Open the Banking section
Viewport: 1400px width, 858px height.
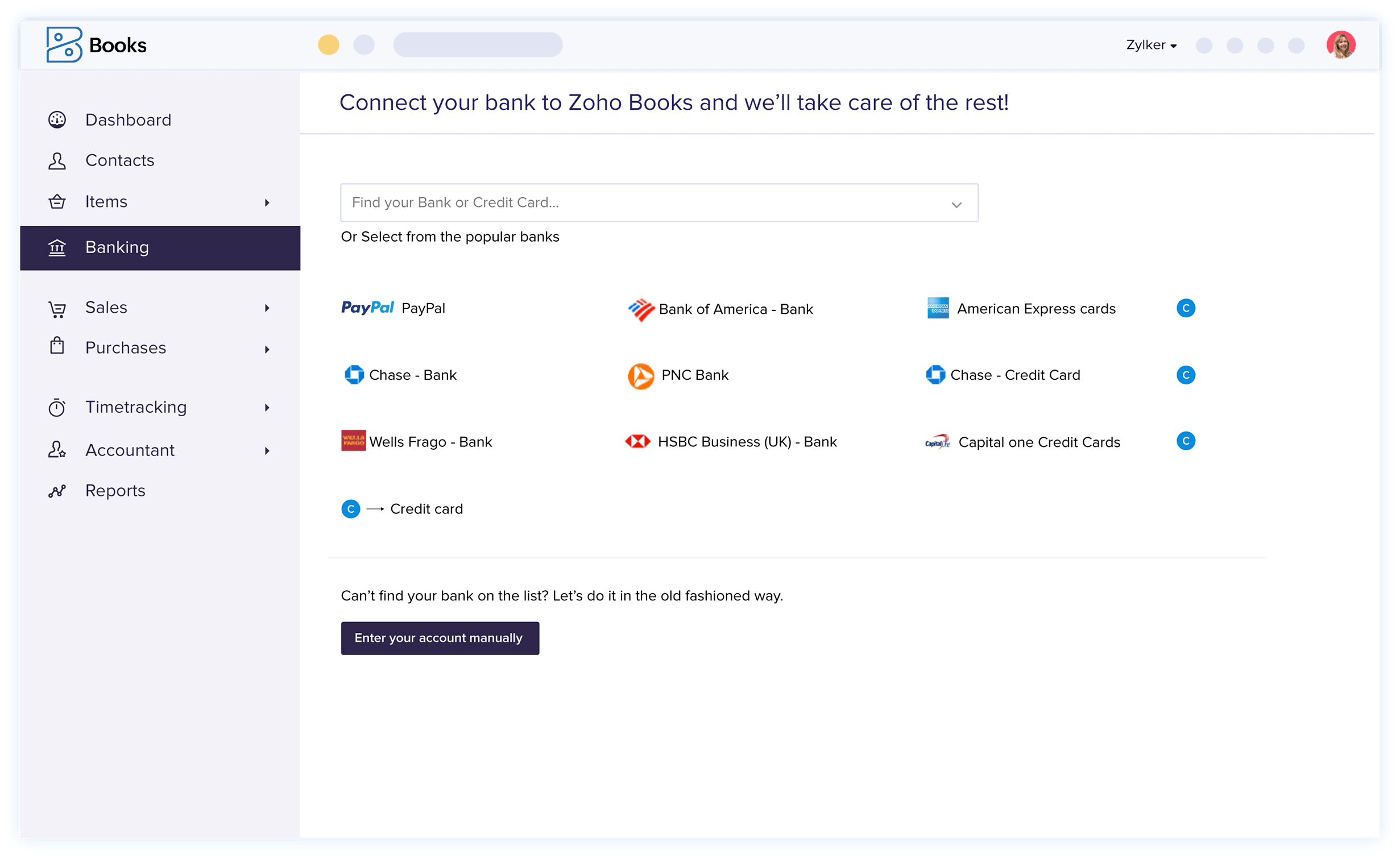(x=117, y=247)
